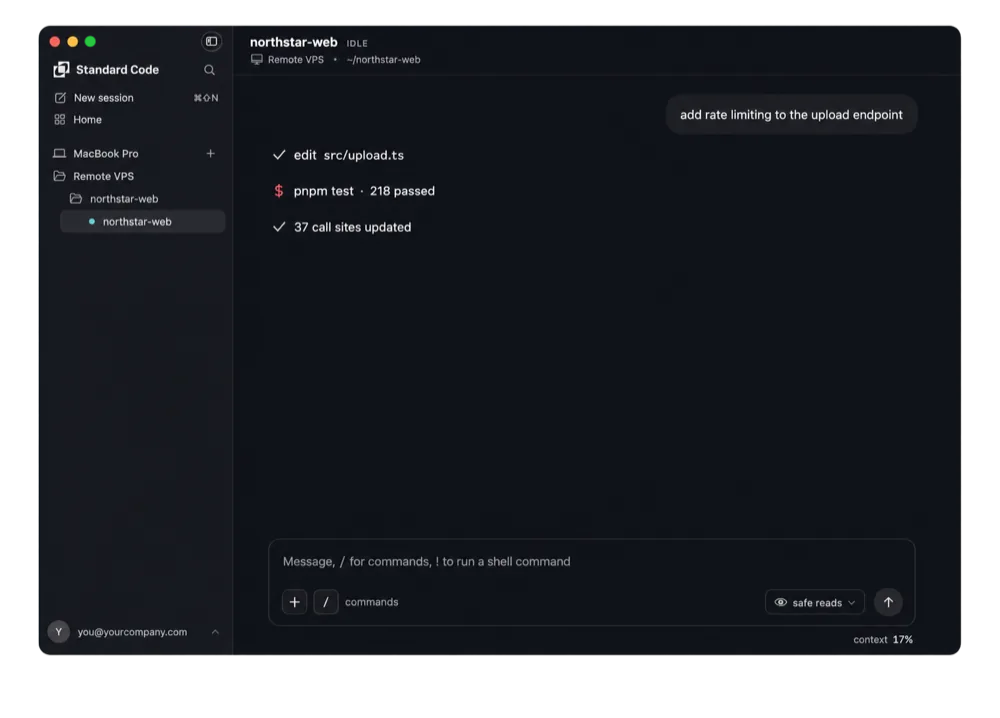Open the safe reads dropdown chevron
Screen dimensions: 1000x718
point(851,603)
